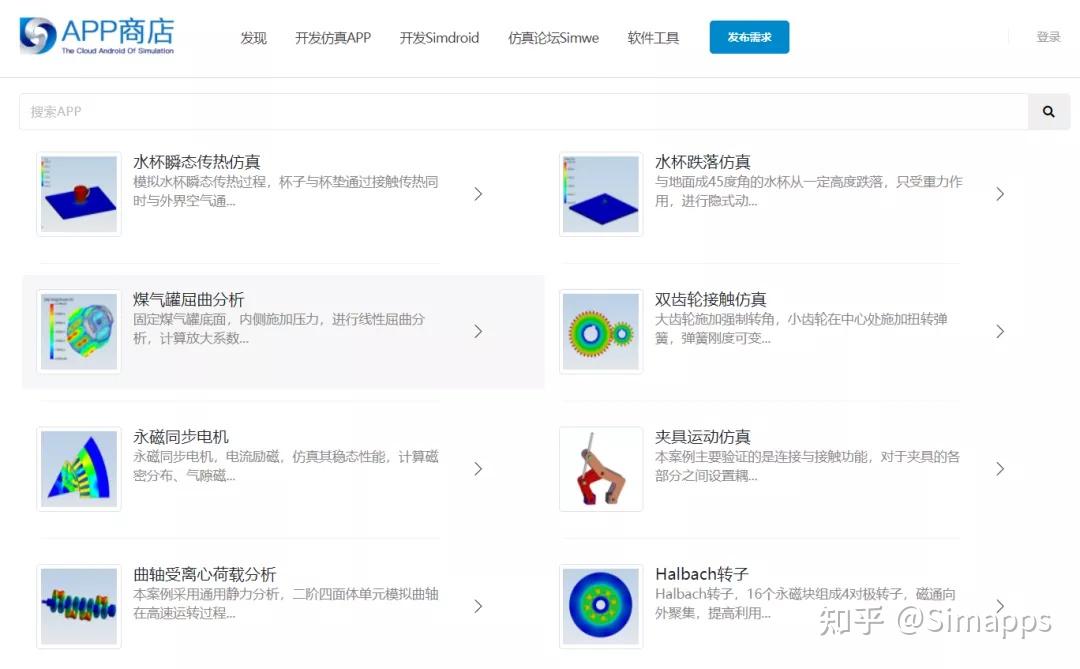Open the 开发Simdroid navigation entry
The height and width of the screenshot is (669, 1080).
point(439,37)
